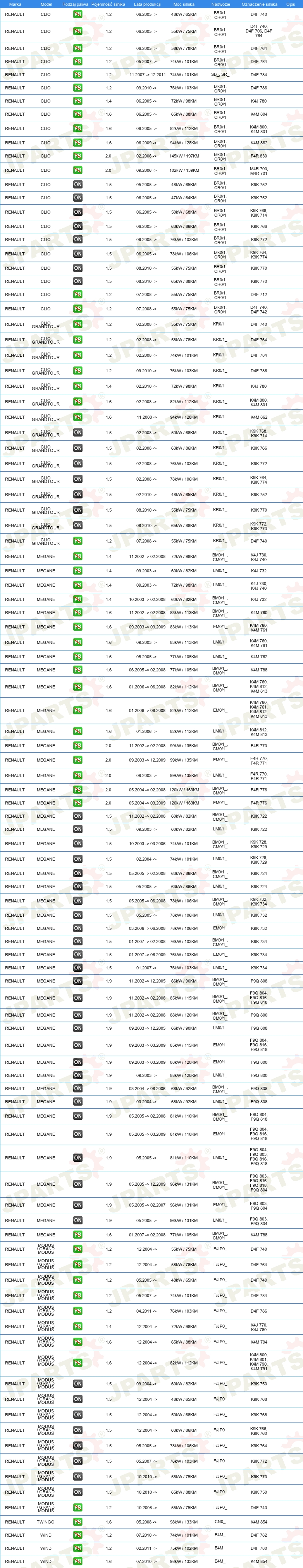Viewport: 303px width, 1568px height.
Task: Click the PB icon in the WIND D4F 782 row
Action: (x=77, y=1535)
